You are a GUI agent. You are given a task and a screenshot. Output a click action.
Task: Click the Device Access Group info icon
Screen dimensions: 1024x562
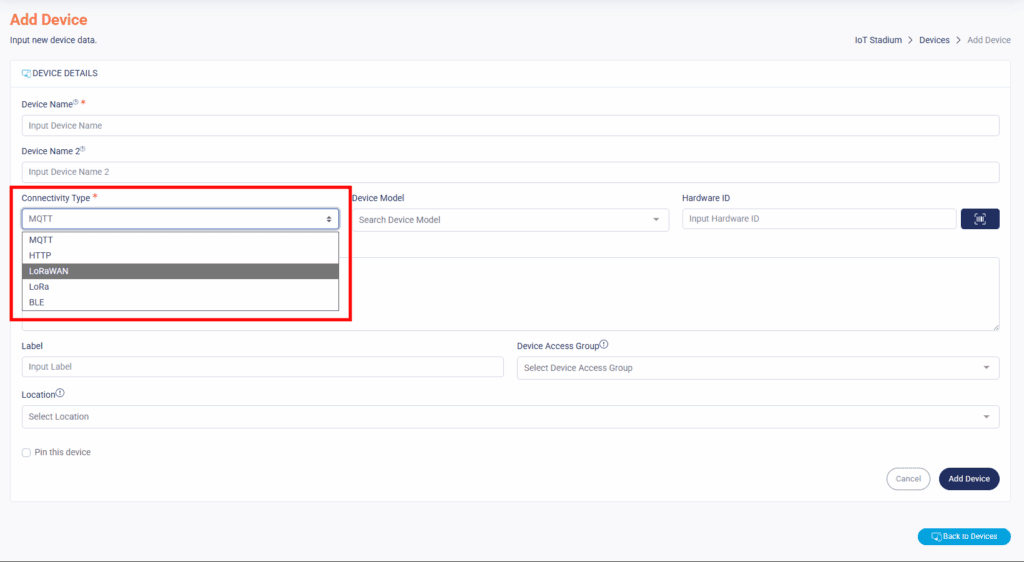pos(604,345)
